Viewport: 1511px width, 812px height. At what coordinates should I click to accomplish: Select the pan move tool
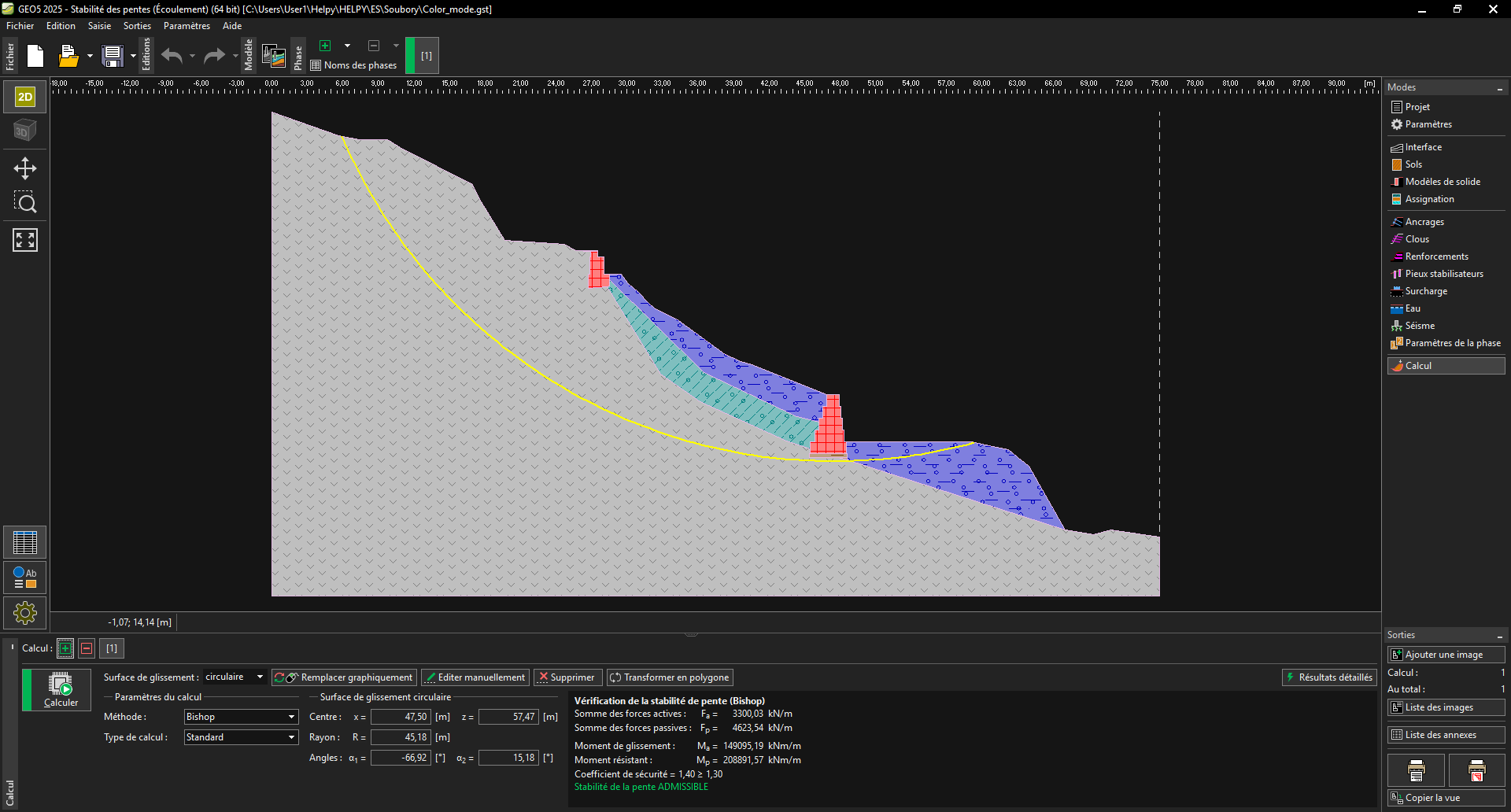click(25, 168)
